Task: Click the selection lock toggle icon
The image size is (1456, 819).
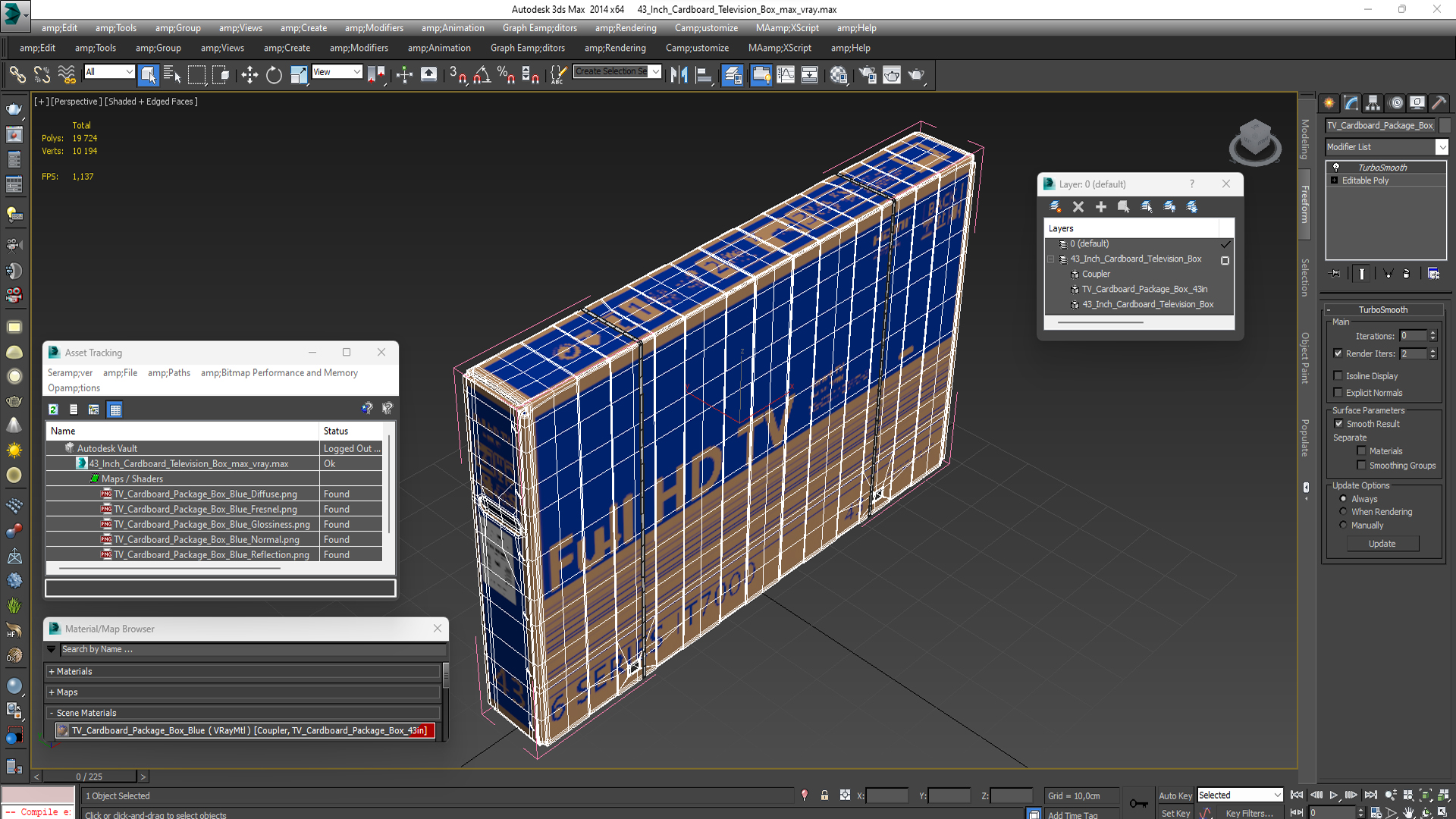Action: tap(824, 795)
